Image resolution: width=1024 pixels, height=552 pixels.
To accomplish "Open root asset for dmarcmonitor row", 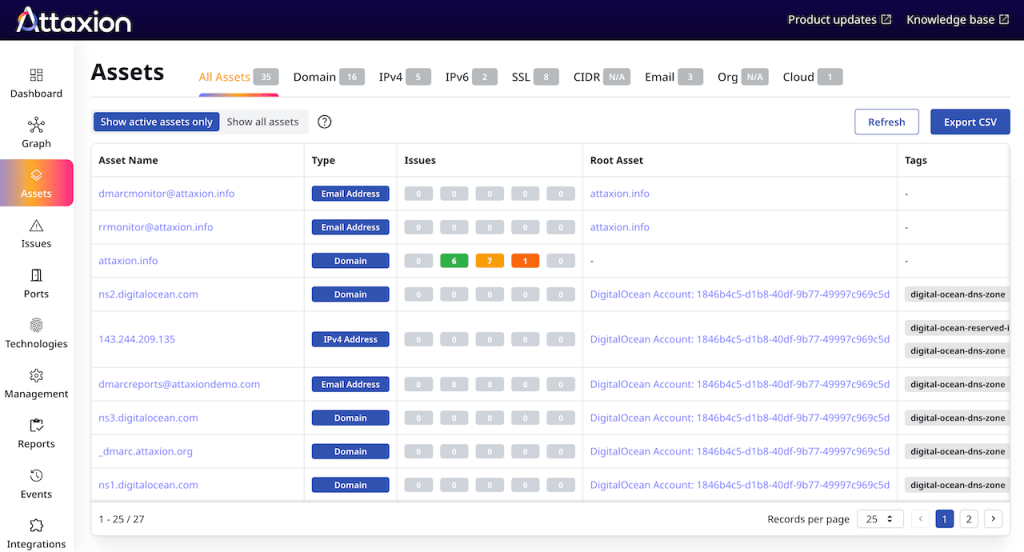I will (620, 193).
